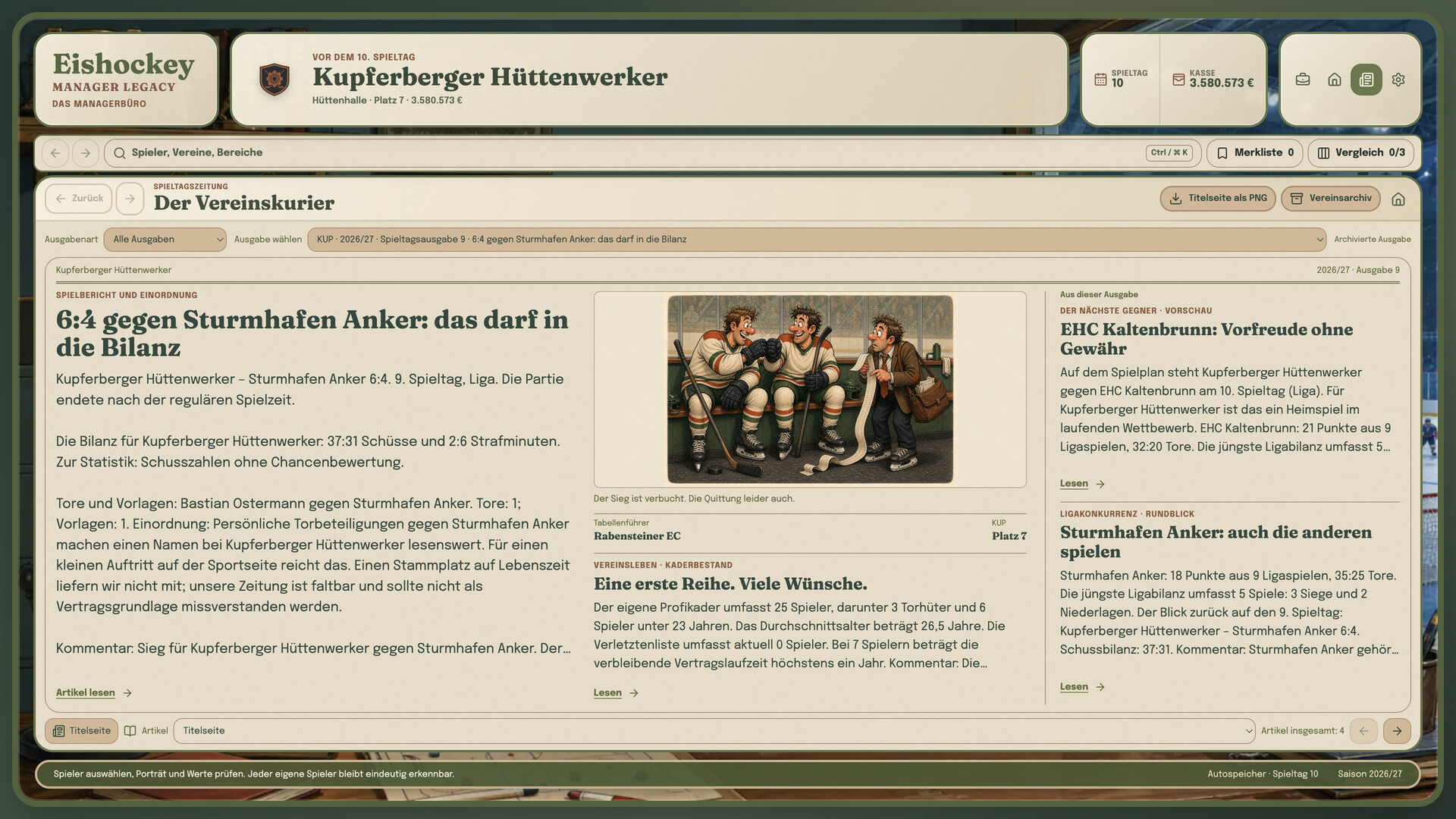
Task: Click headline Sturmhafen Anker: auch die anderen spielen
Action: pos(1216,542)
